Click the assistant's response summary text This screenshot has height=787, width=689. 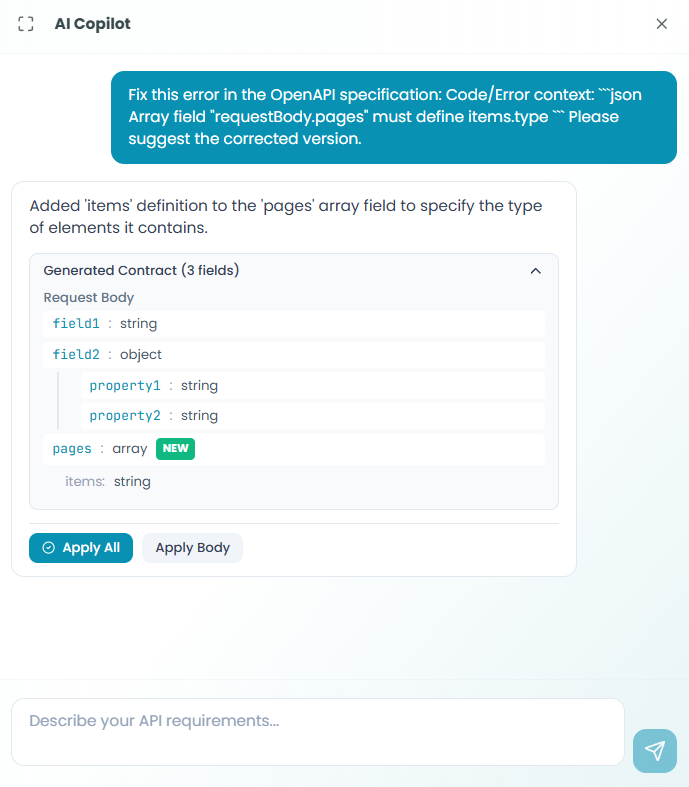pos(285,217)
